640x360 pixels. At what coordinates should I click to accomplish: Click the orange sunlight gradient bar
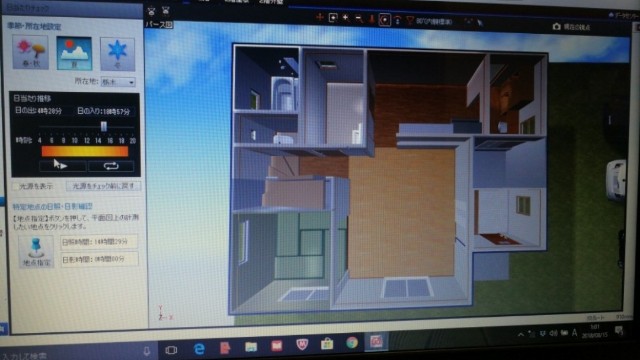(x=84, y=152)
